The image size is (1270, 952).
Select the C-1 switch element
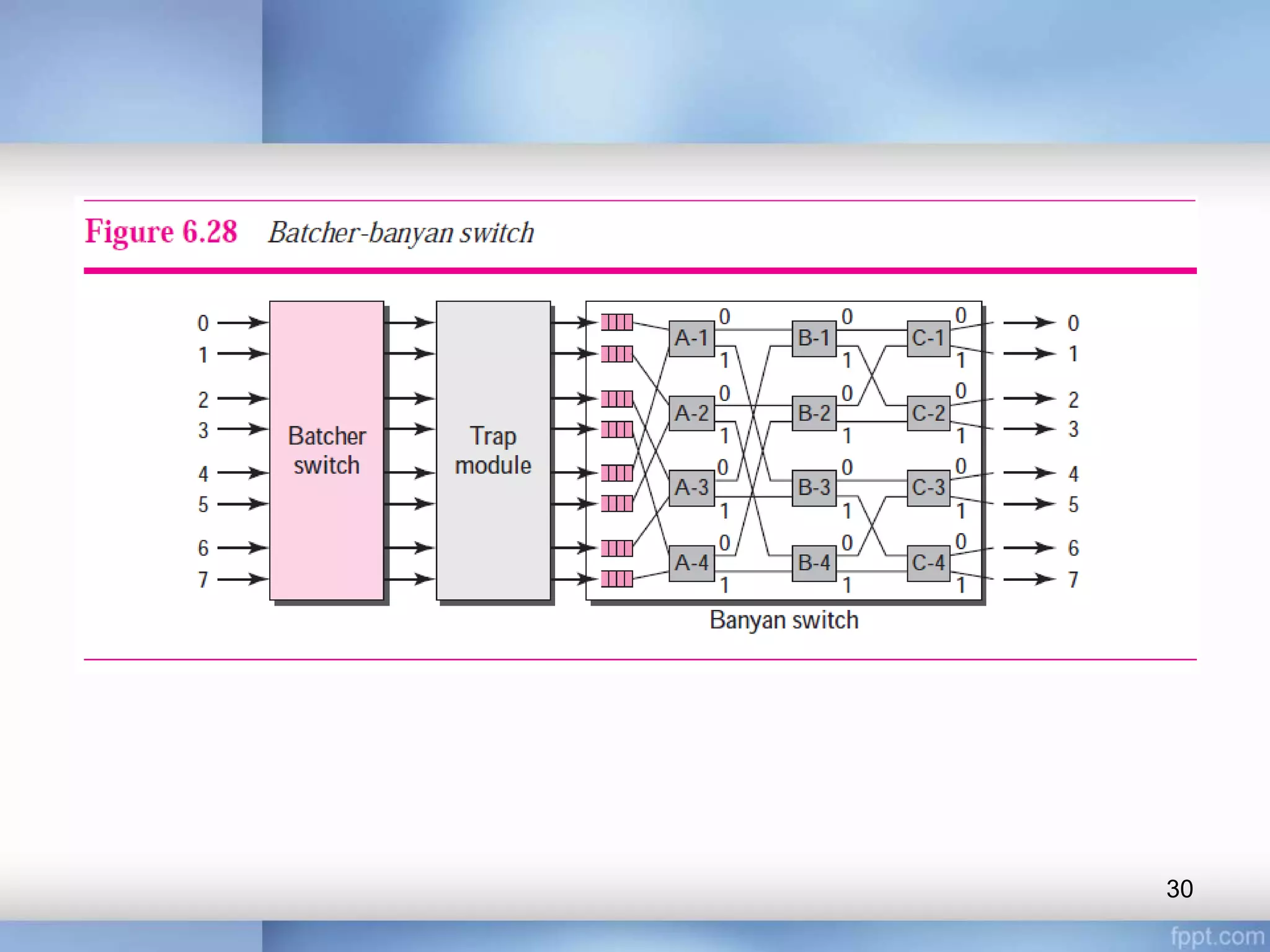click(928, 338)
